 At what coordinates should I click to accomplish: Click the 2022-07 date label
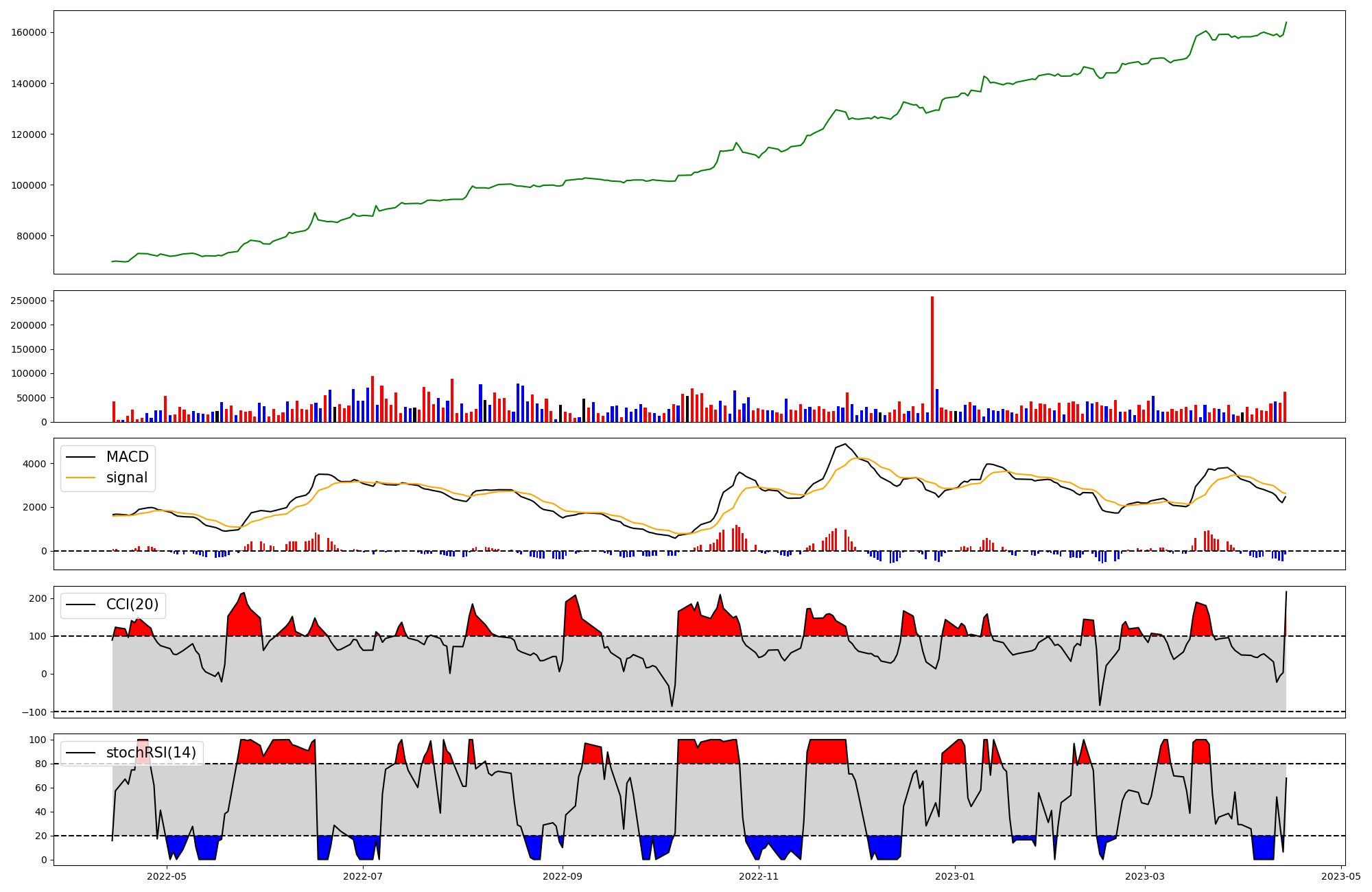[363, 876]
